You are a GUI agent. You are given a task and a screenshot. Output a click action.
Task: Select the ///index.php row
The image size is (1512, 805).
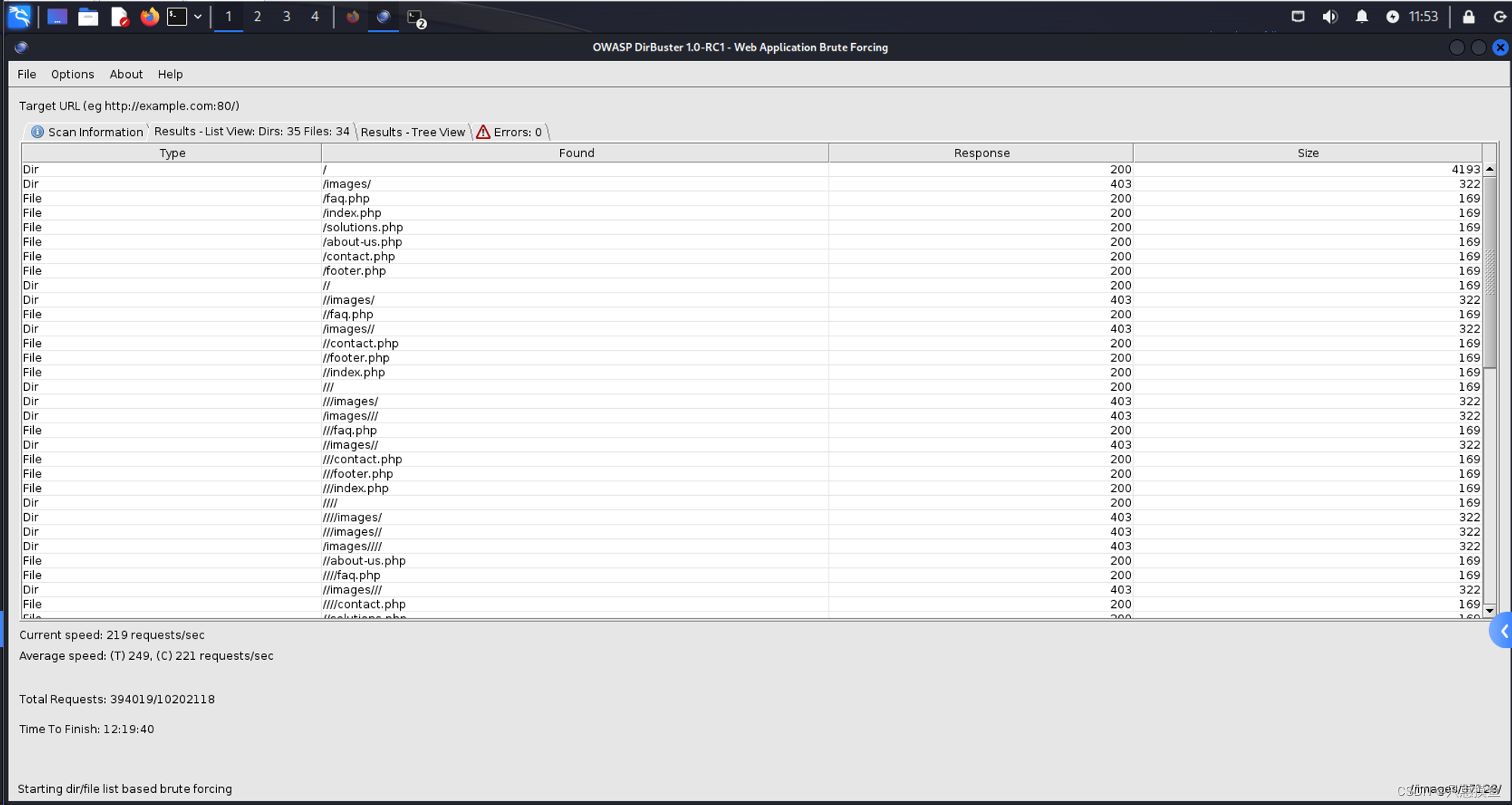(751, 488)
